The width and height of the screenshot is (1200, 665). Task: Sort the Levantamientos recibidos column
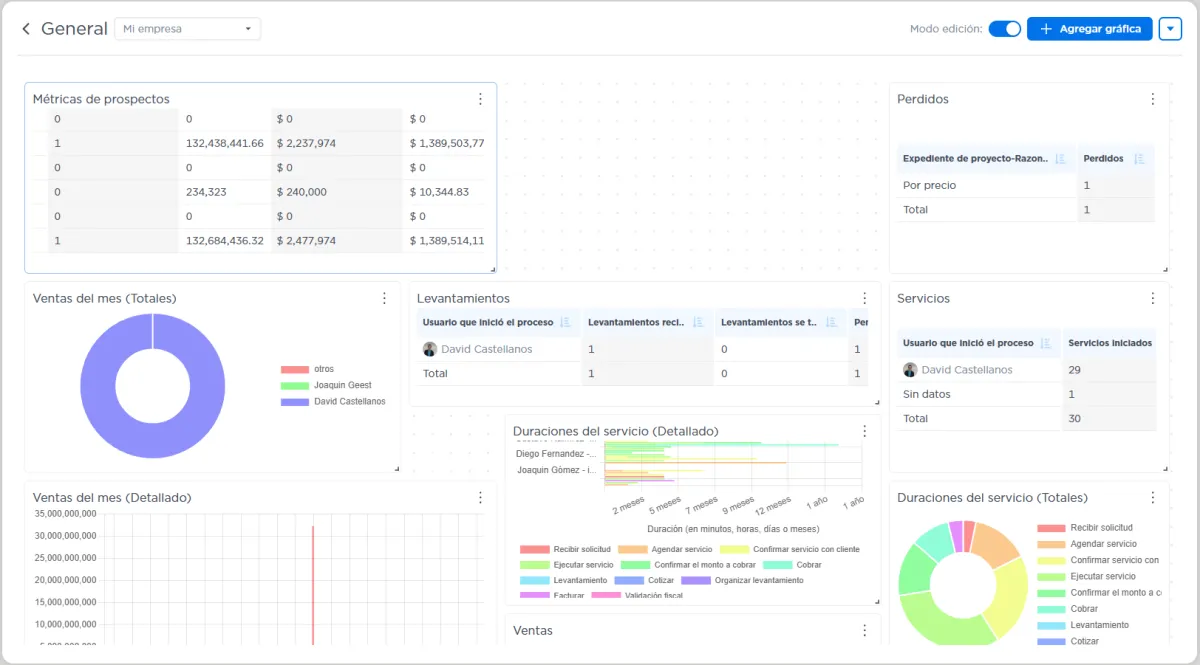point(698,322)
